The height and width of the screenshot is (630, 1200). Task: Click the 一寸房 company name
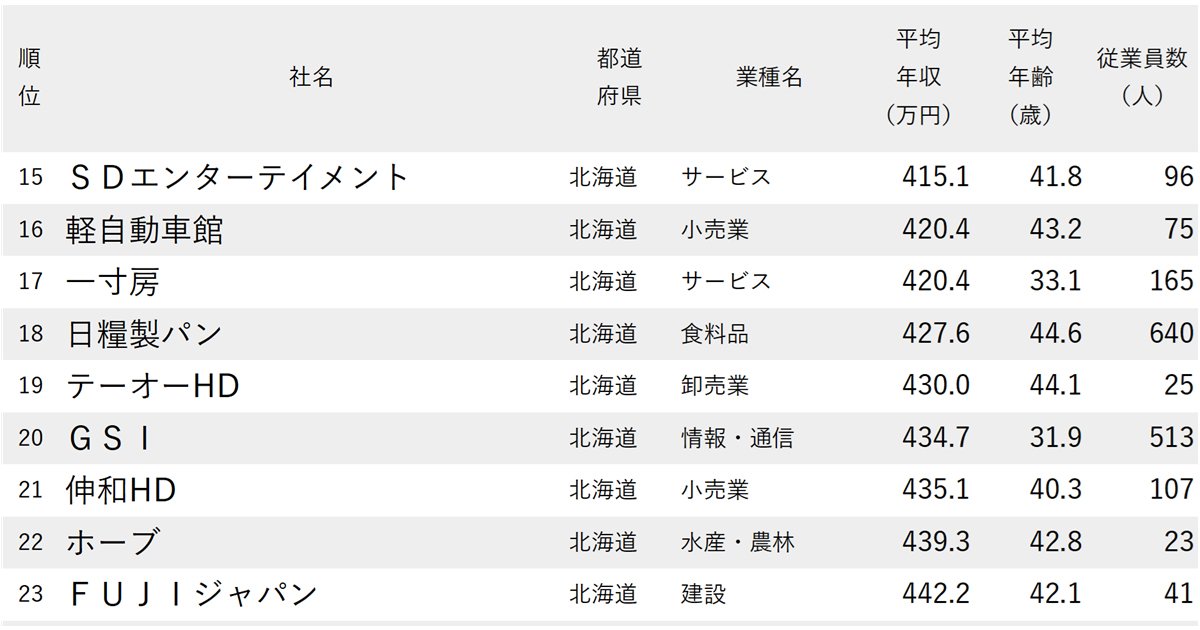[x=112, y=282]
